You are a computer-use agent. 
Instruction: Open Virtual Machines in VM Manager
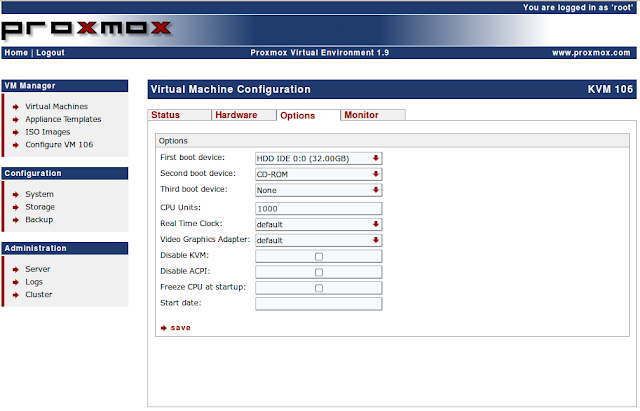56,107
